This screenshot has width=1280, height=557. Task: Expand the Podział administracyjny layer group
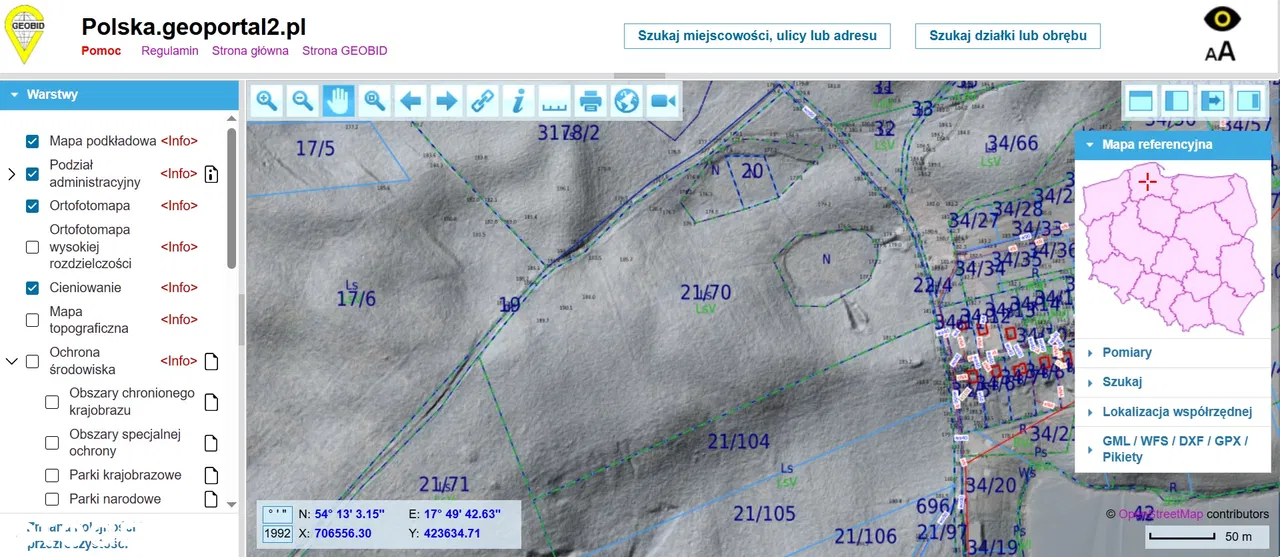(12, 174)
